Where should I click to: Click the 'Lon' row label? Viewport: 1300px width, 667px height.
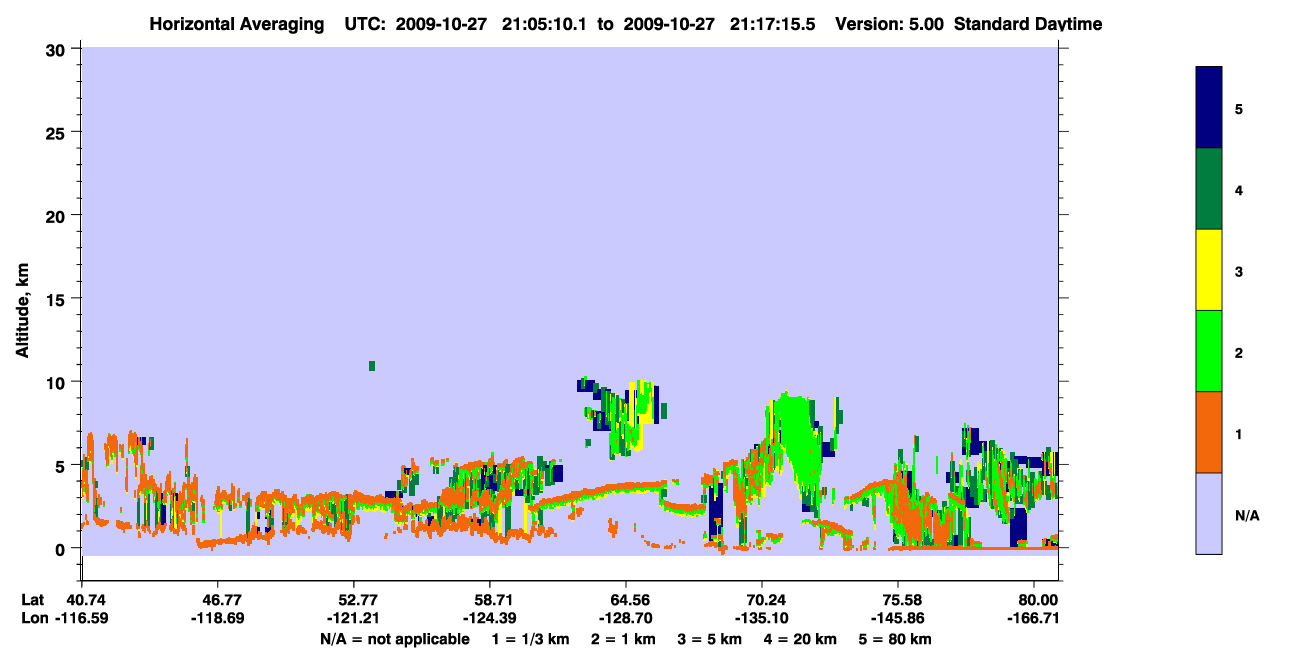[33, 618]
